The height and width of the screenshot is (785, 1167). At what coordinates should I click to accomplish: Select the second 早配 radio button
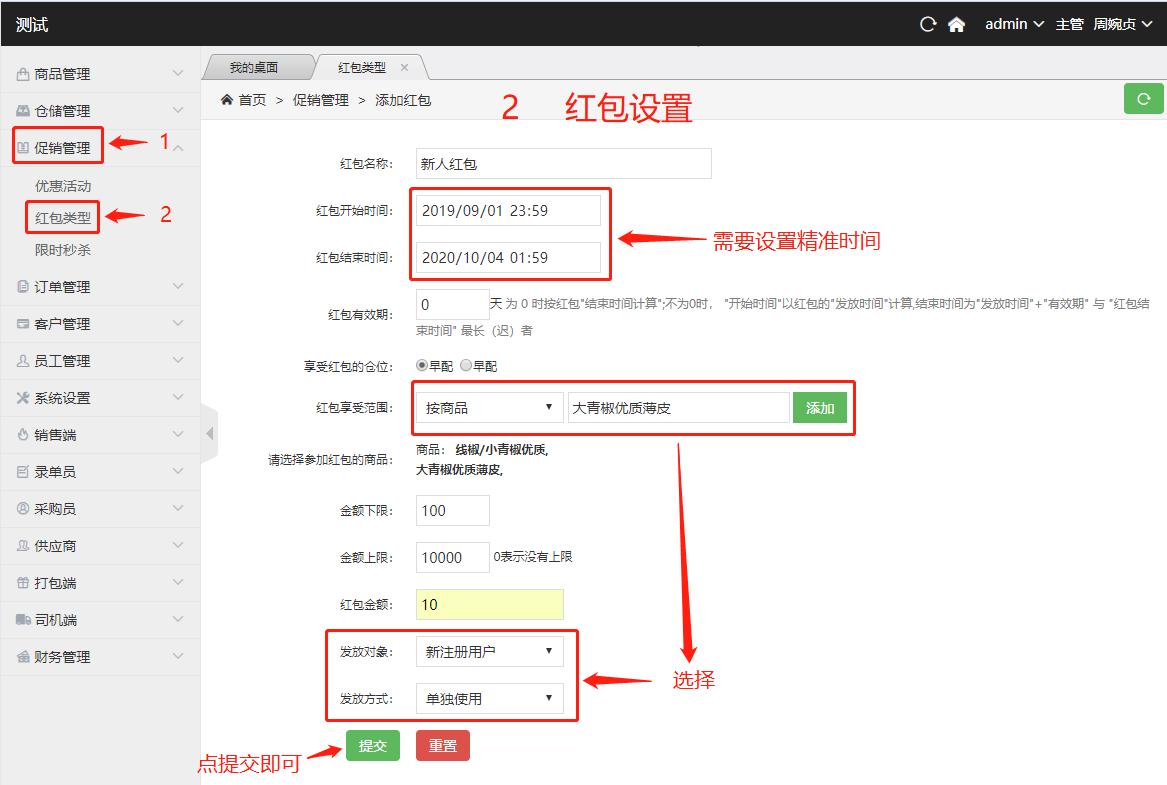click(x=466, y=366)
